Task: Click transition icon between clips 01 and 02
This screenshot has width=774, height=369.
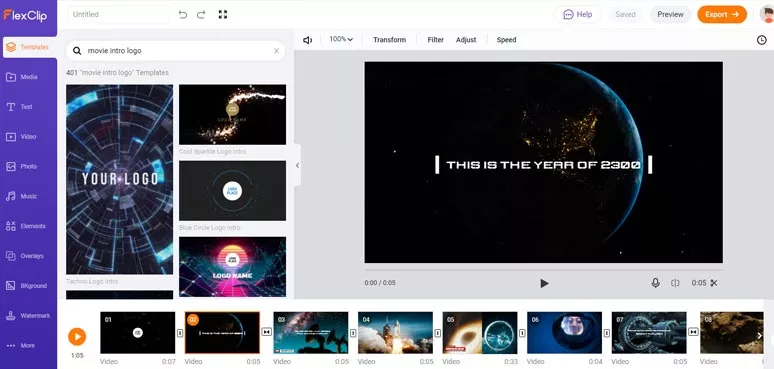Action: (180, 332)
